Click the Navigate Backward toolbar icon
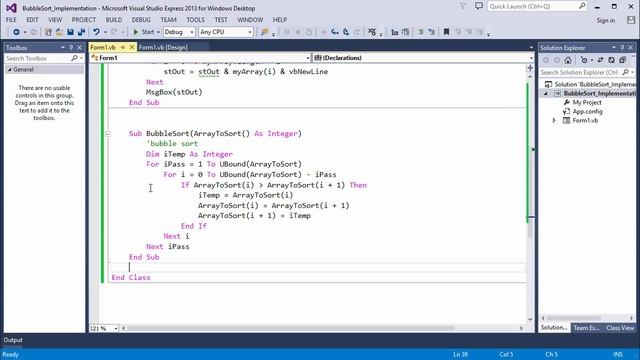 click(16, 32)
